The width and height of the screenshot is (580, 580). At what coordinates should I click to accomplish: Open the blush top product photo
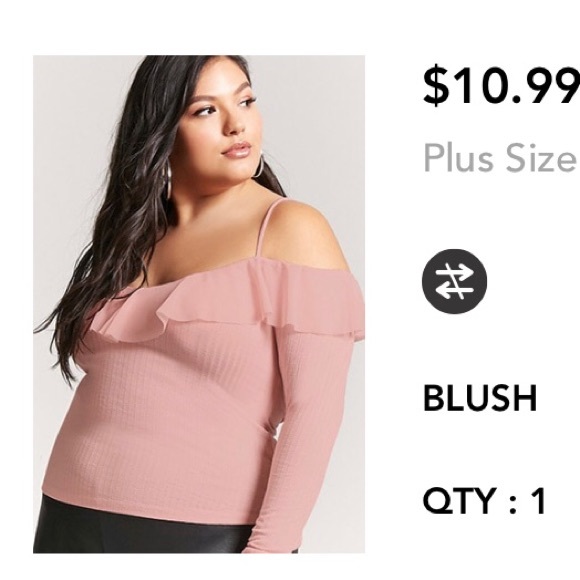tap(199, 304)
